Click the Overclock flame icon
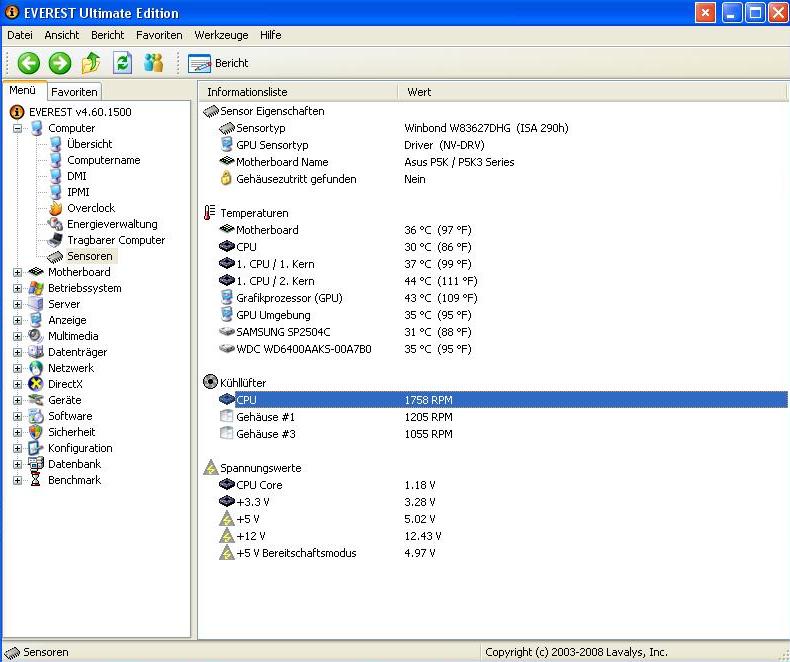The image size is (790, 662). (x=55, y=208)
